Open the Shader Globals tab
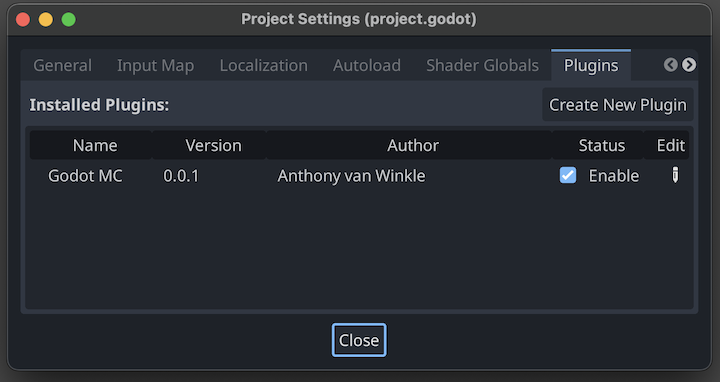720x382 pixels. [482, 65]
